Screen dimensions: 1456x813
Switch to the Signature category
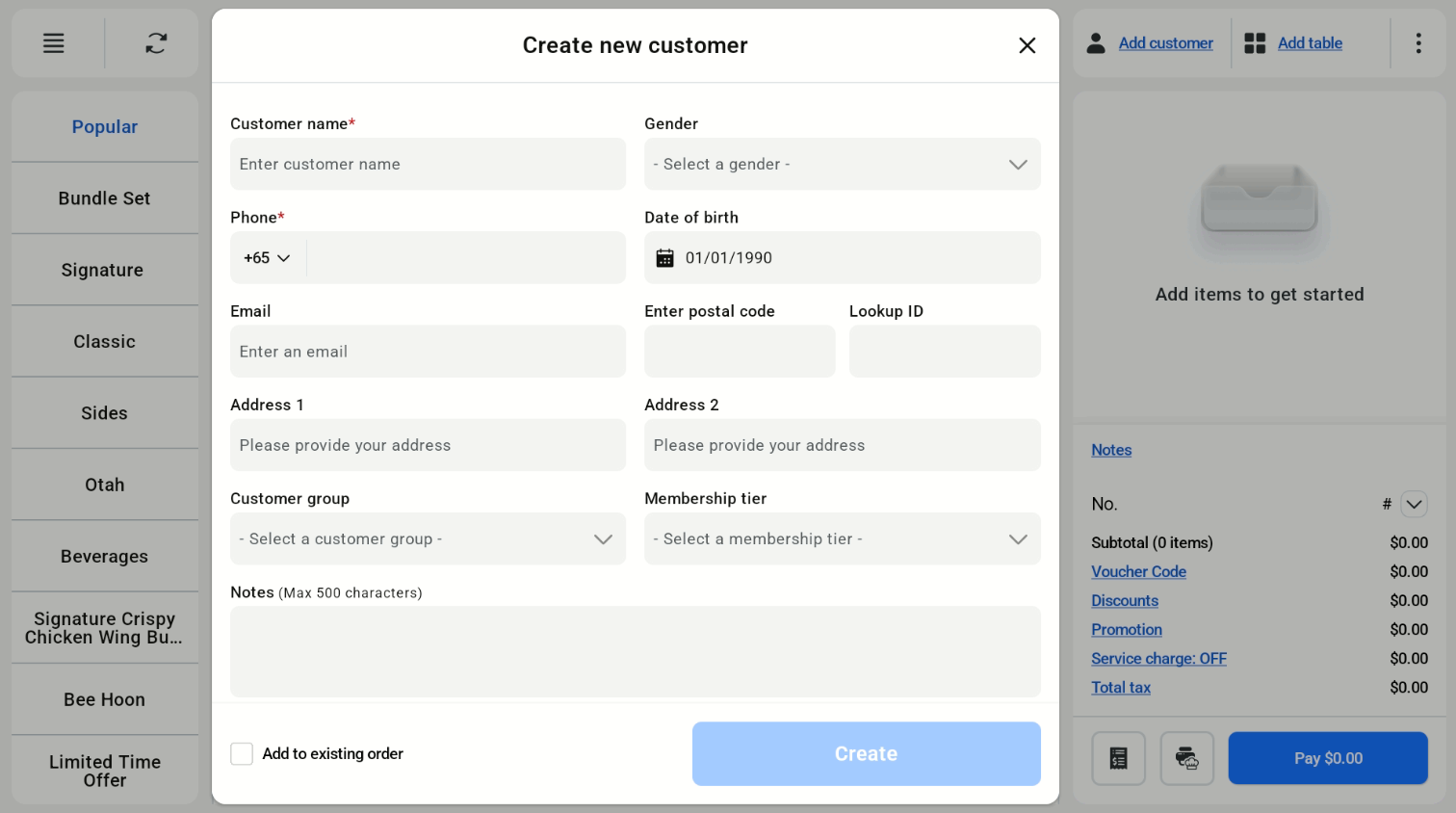(105, 270)
